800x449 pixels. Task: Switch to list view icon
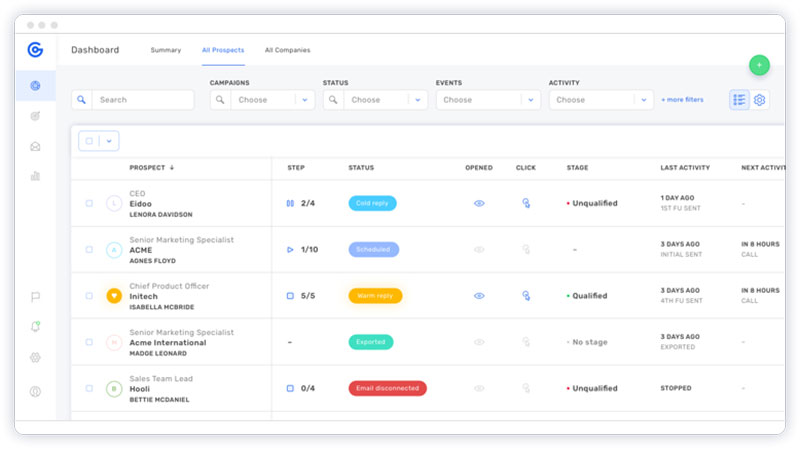tap(739, 100)
